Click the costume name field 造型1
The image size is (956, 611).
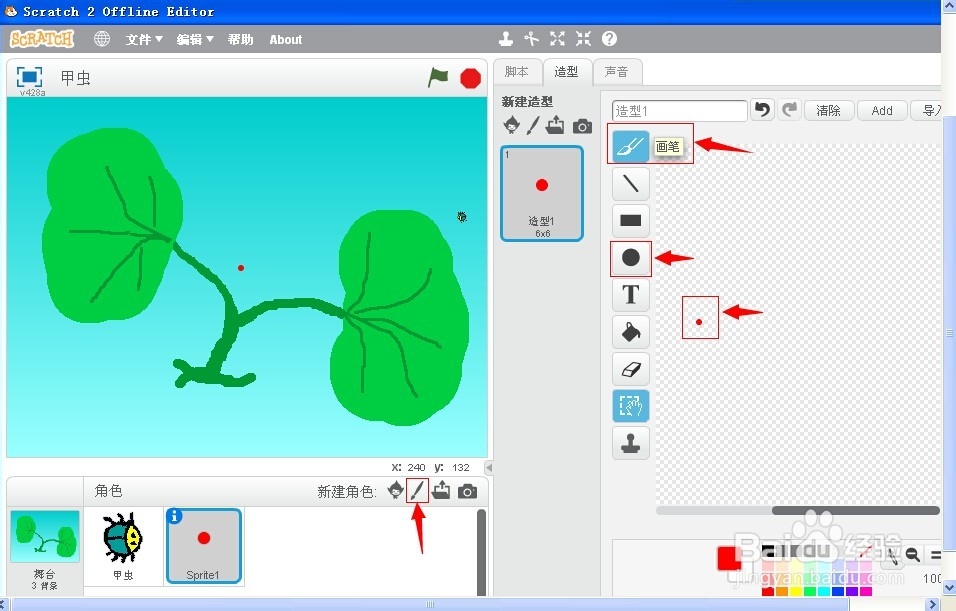coord(679,110)
